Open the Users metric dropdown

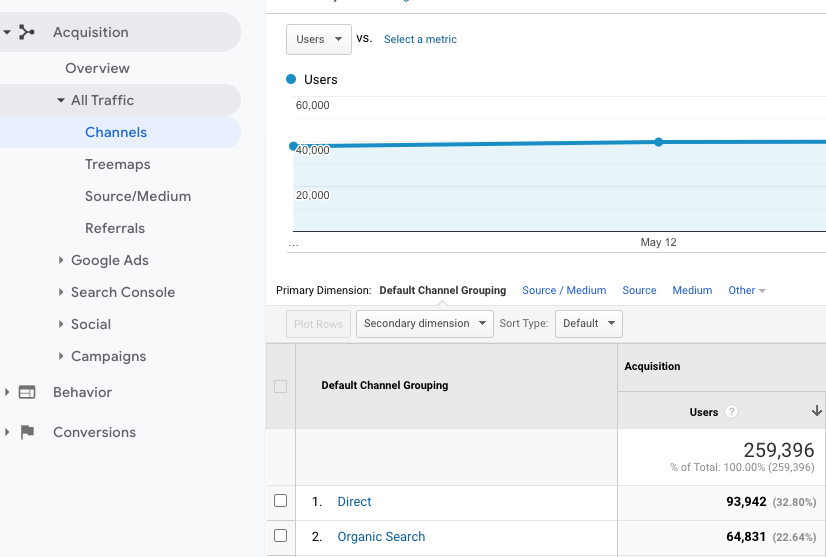(318, 39)
